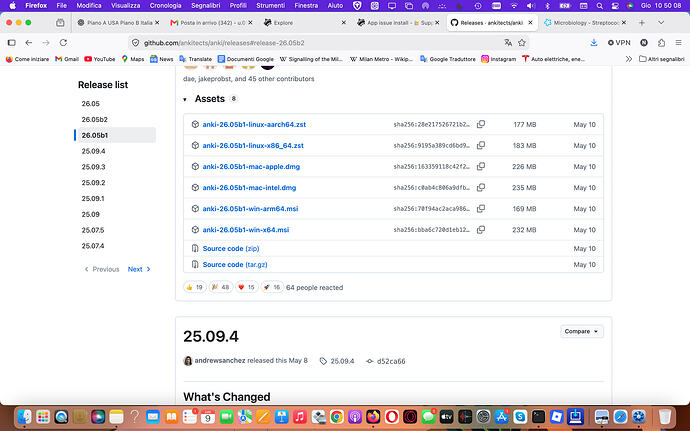This screenshot has width=690, height=431.
Task: Click the shield site information icon
Action: pyautogui.click(x=136, y=43)
